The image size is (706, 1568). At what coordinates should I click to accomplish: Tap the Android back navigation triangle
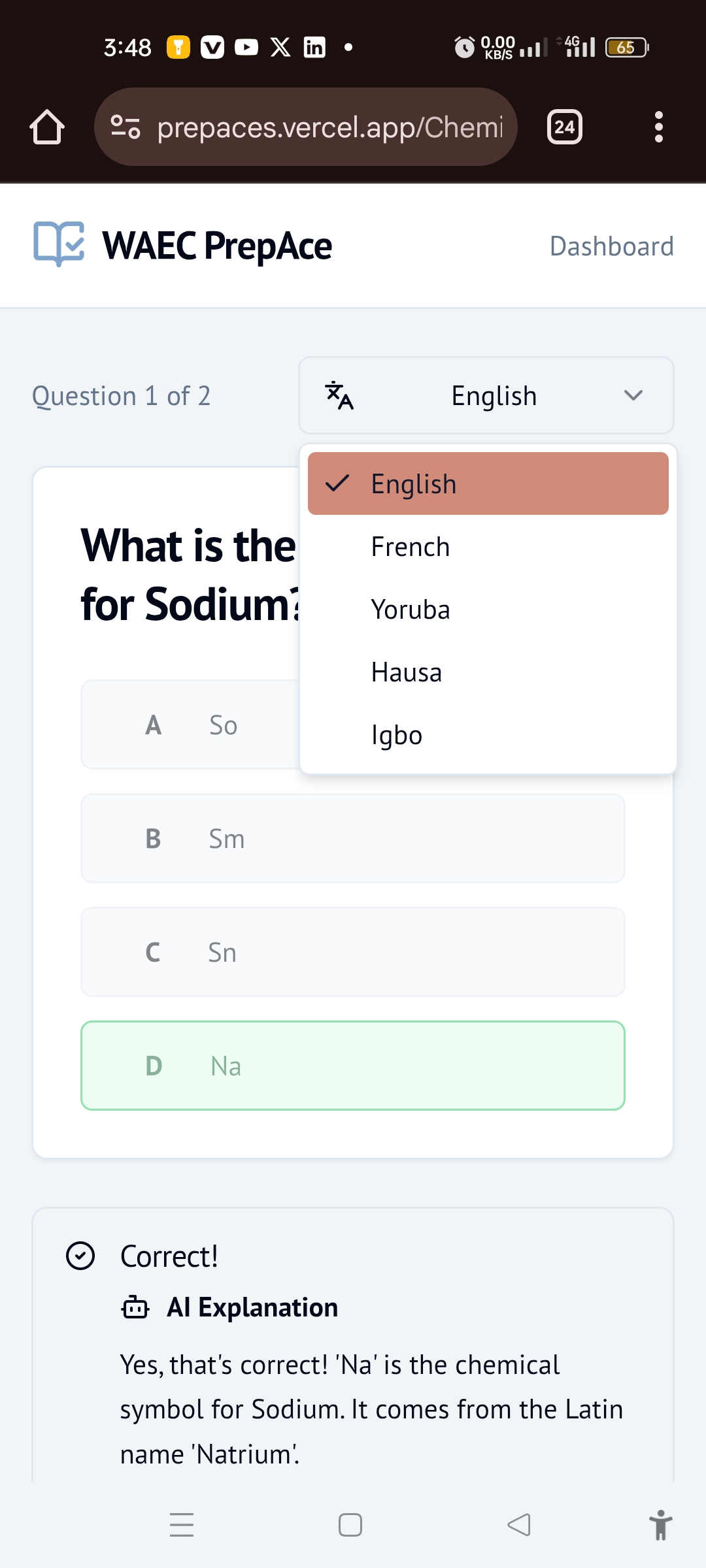(519, 1525)
